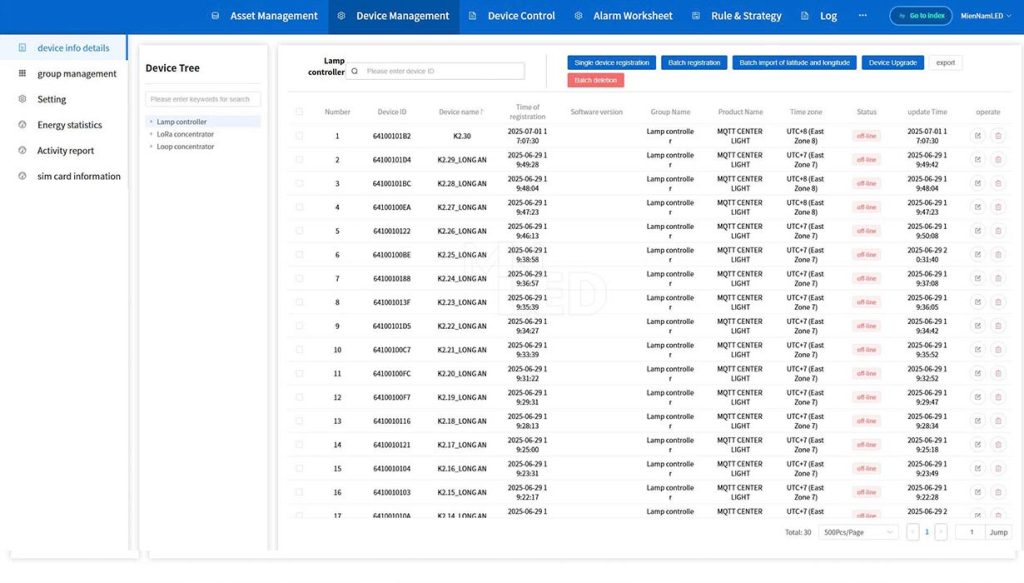
Task: Click Batch import of latitude and longitude
Action: click(x=794, y=63)
